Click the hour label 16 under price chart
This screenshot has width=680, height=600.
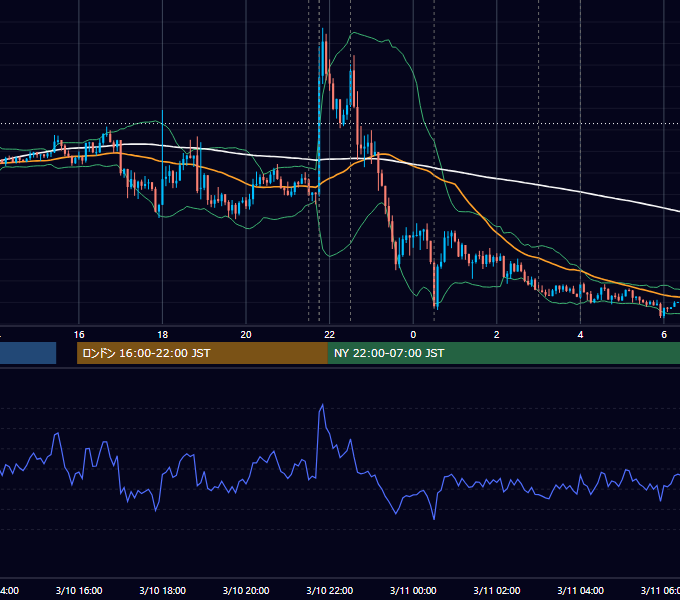[x=79, y=335]
